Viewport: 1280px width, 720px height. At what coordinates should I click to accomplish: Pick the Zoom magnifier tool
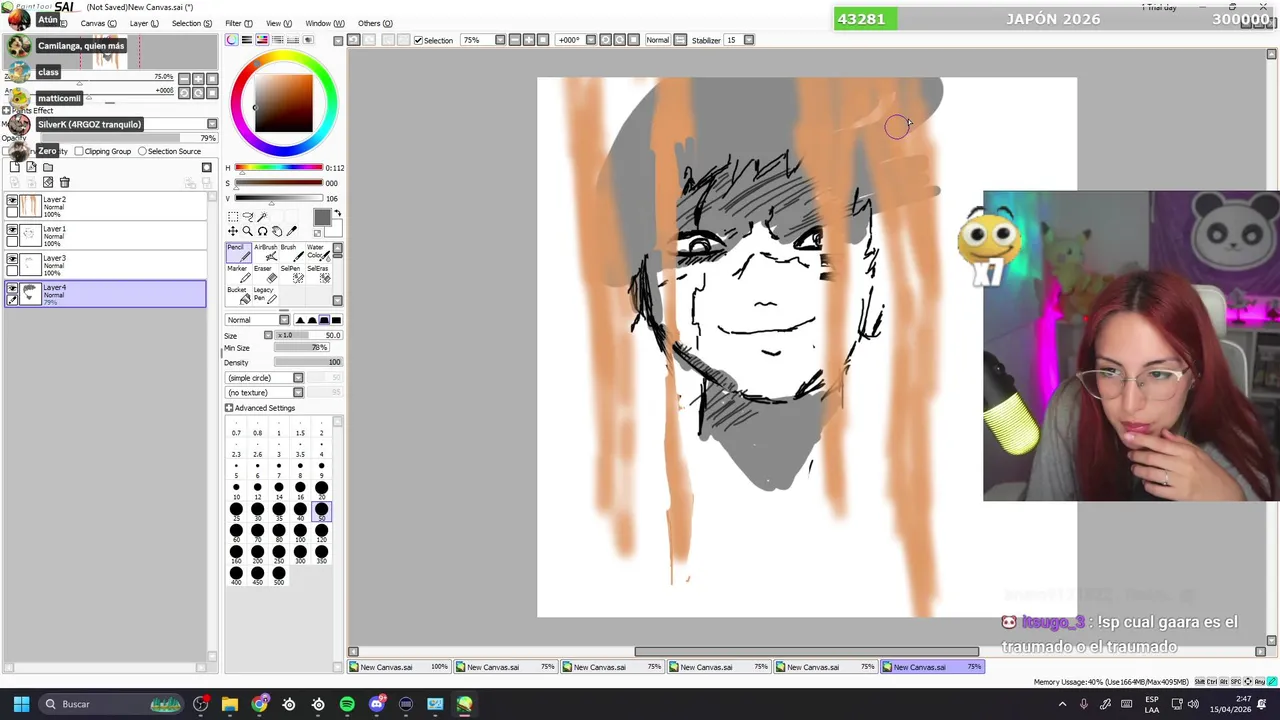click(x=248, y=231)
